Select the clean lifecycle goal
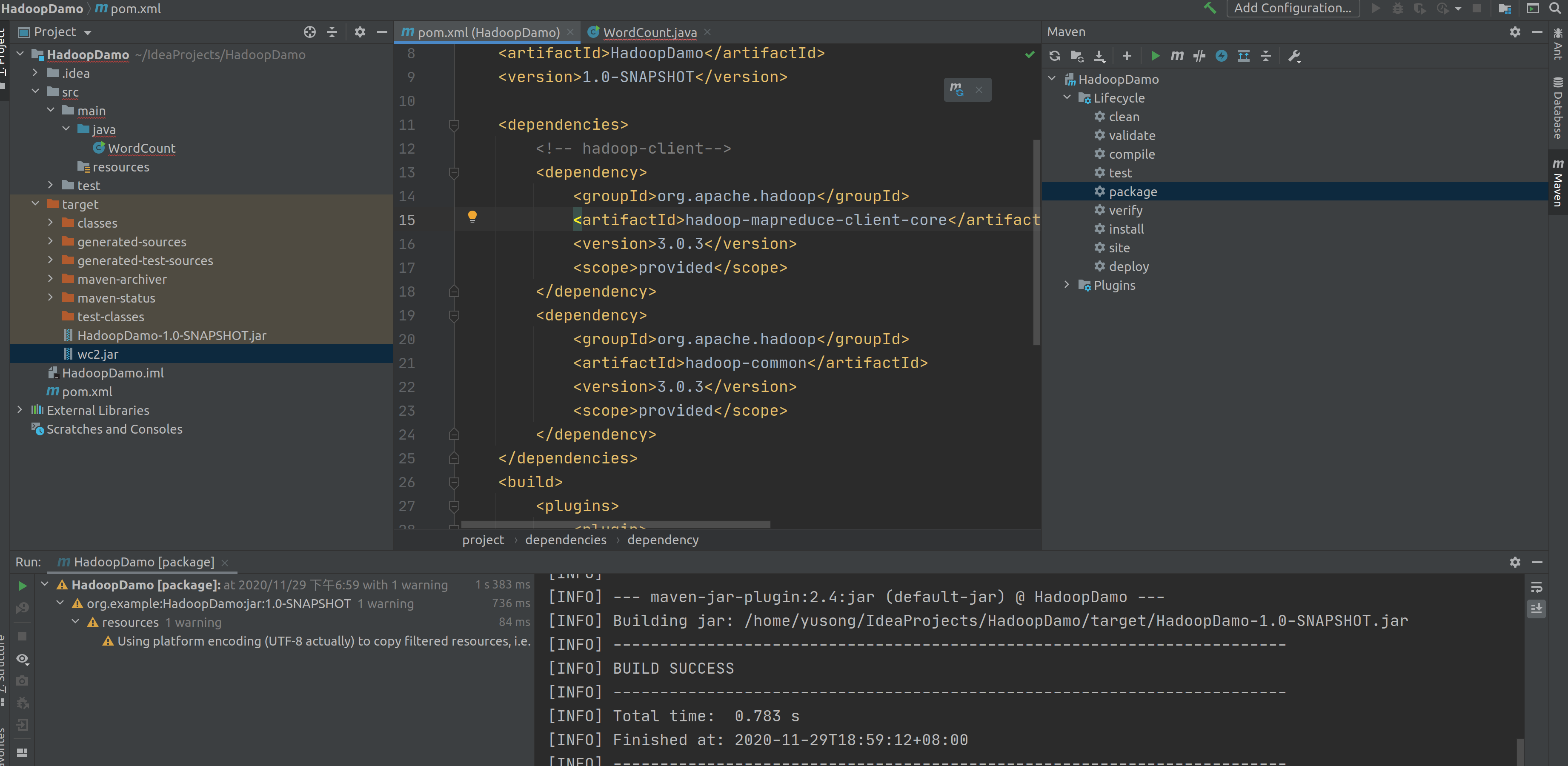Viewport: 1568px width, 766px height. click(x=1295, y=117)
